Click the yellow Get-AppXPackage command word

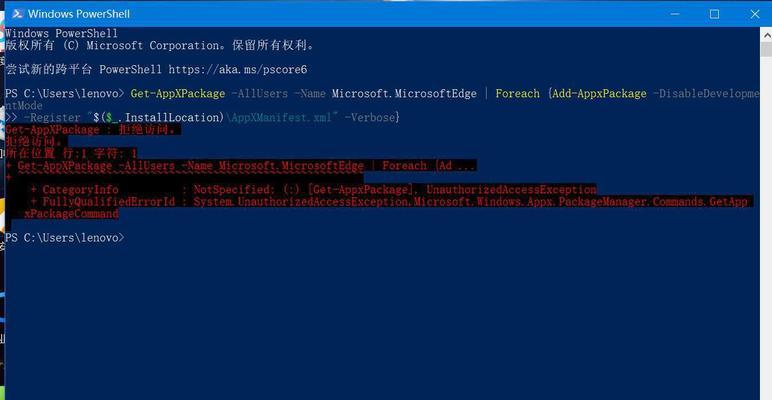[x=178, y=94]
